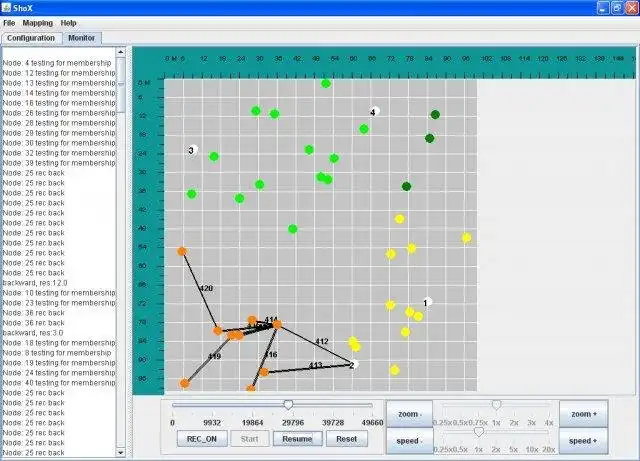Click the edge label 420
The height and width of the screenshot is (461, 640).
206,288
